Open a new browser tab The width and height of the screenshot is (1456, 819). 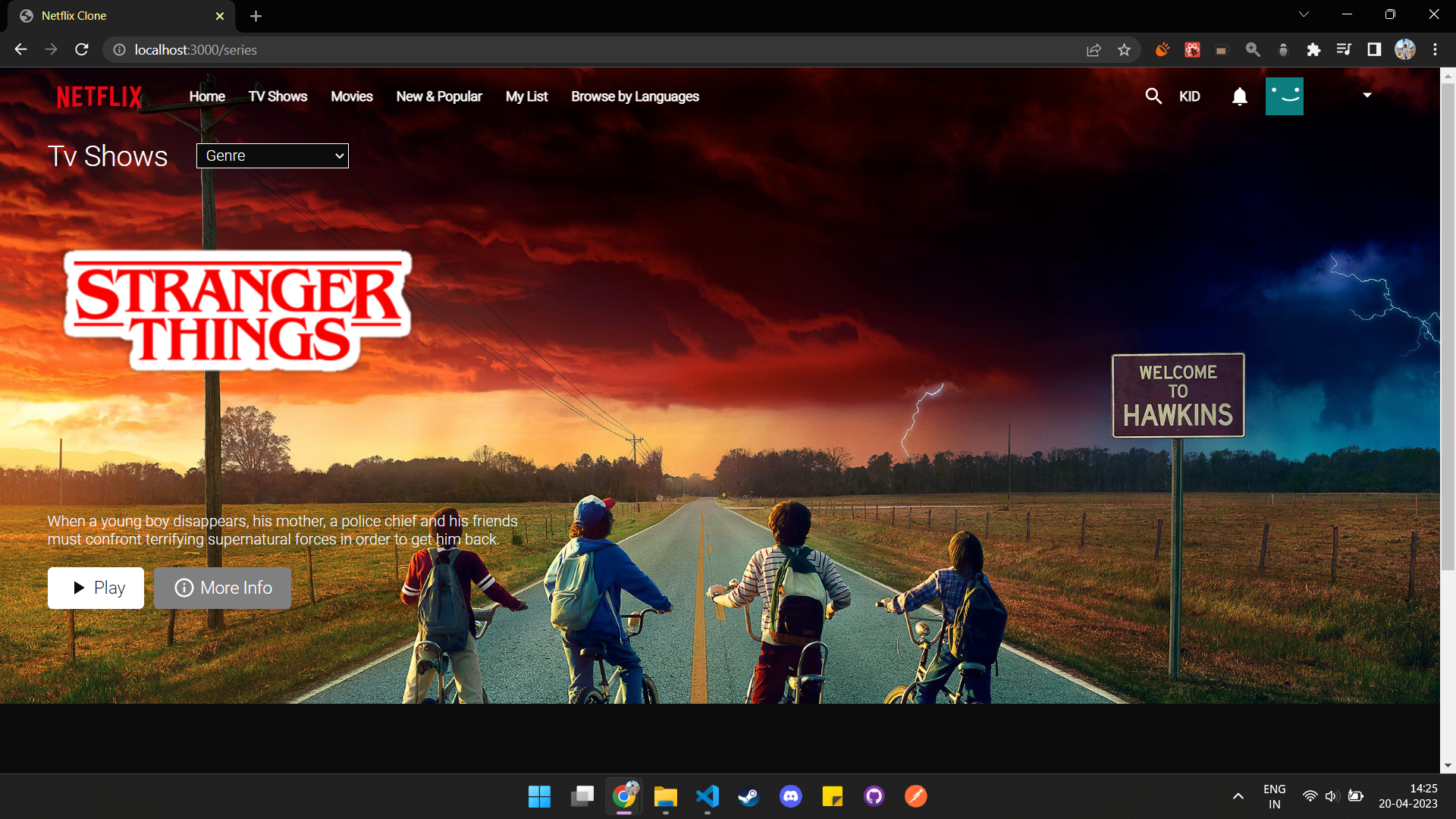pos(256,16)
